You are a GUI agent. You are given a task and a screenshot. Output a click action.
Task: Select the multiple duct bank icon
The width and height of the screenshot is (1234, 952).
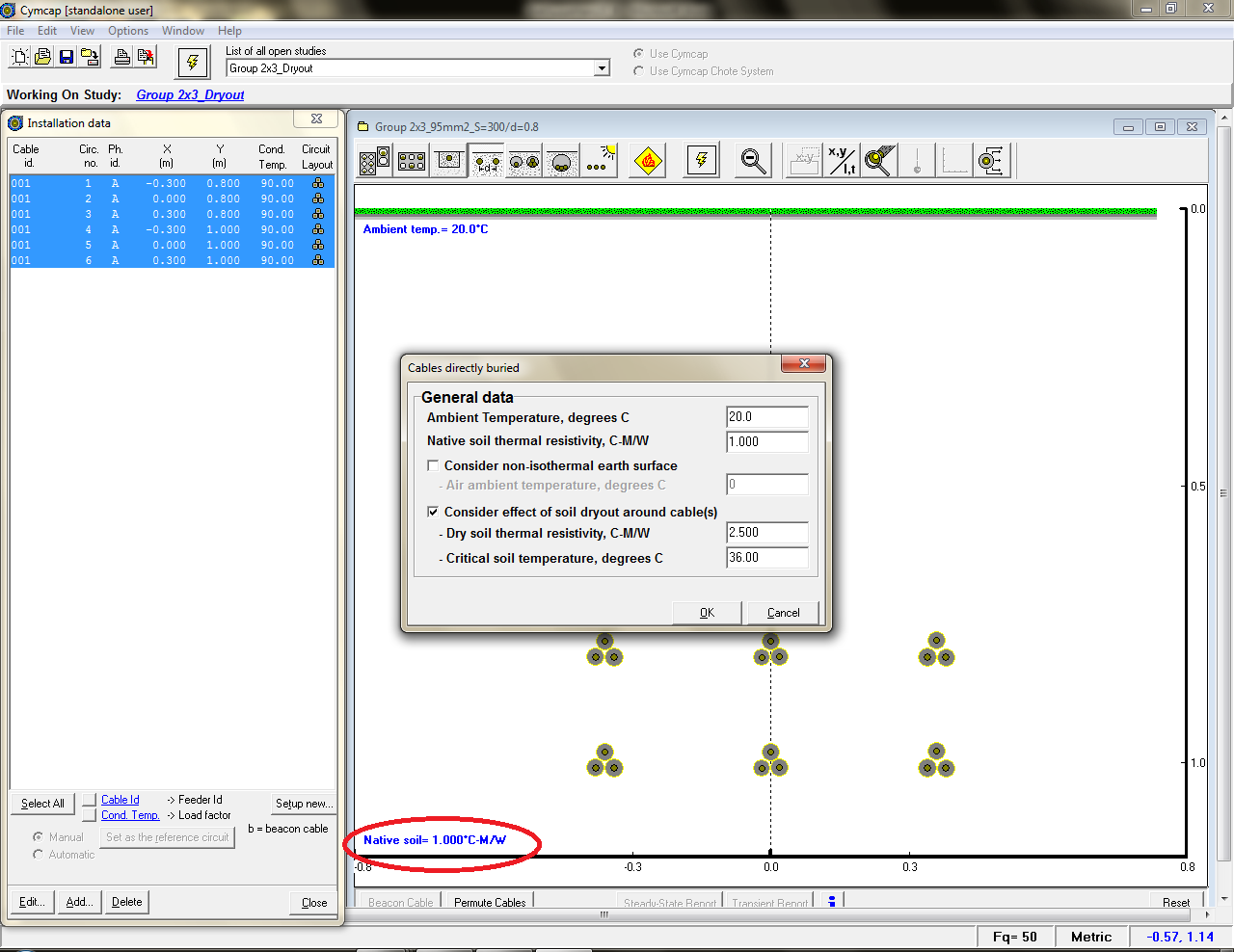click(x=412, y=161)
